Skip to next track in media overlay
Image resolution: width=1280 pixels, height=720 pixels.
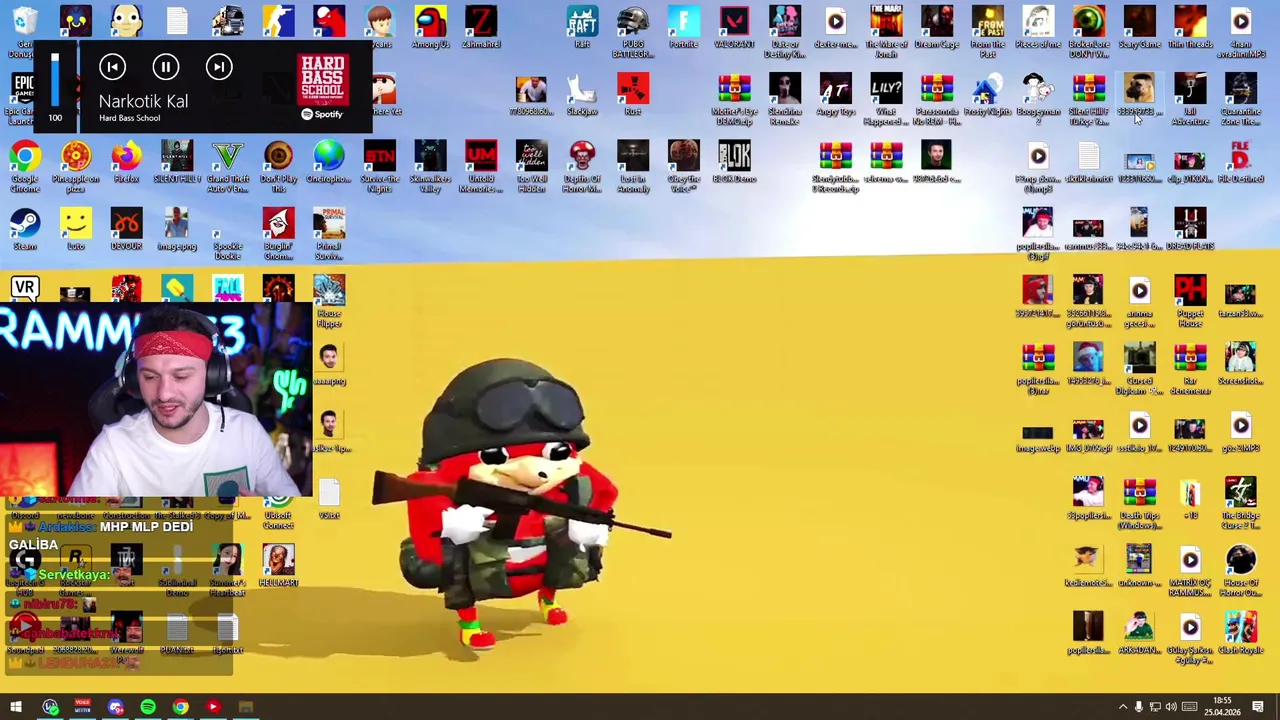click(219, 67)
